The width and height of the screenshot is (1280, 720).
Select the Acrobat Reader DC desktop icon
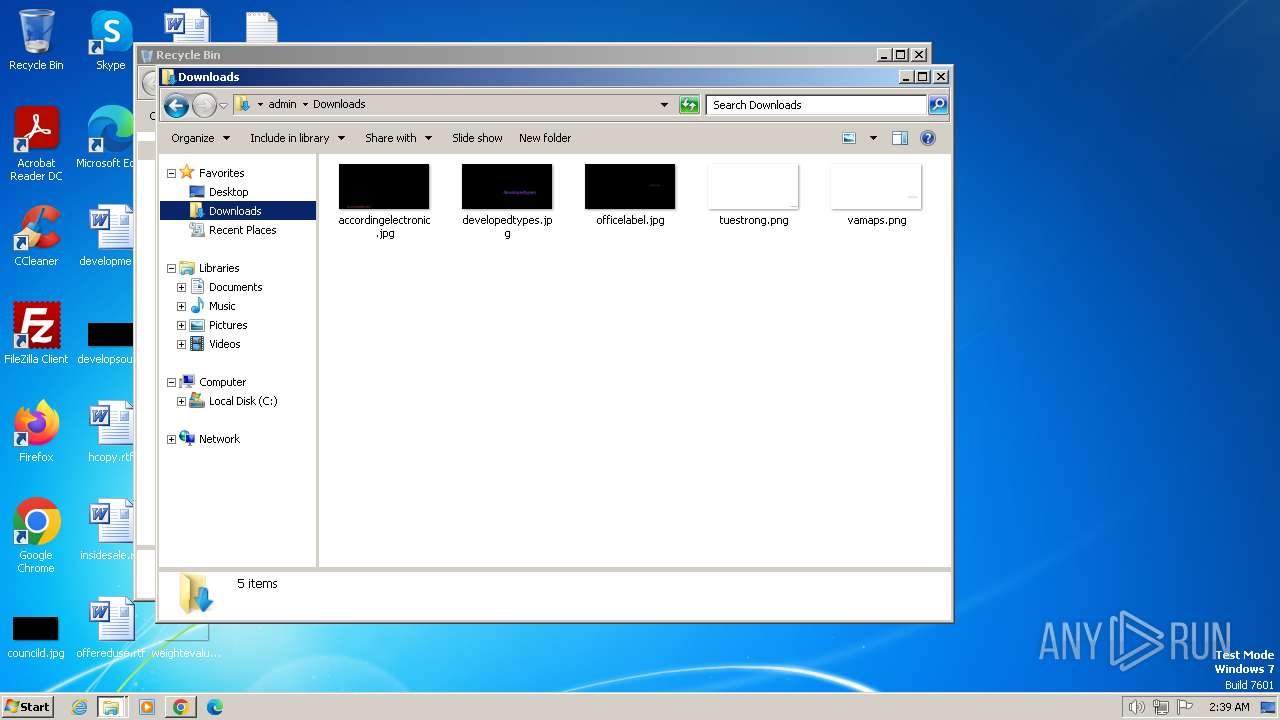coord(36,143)
